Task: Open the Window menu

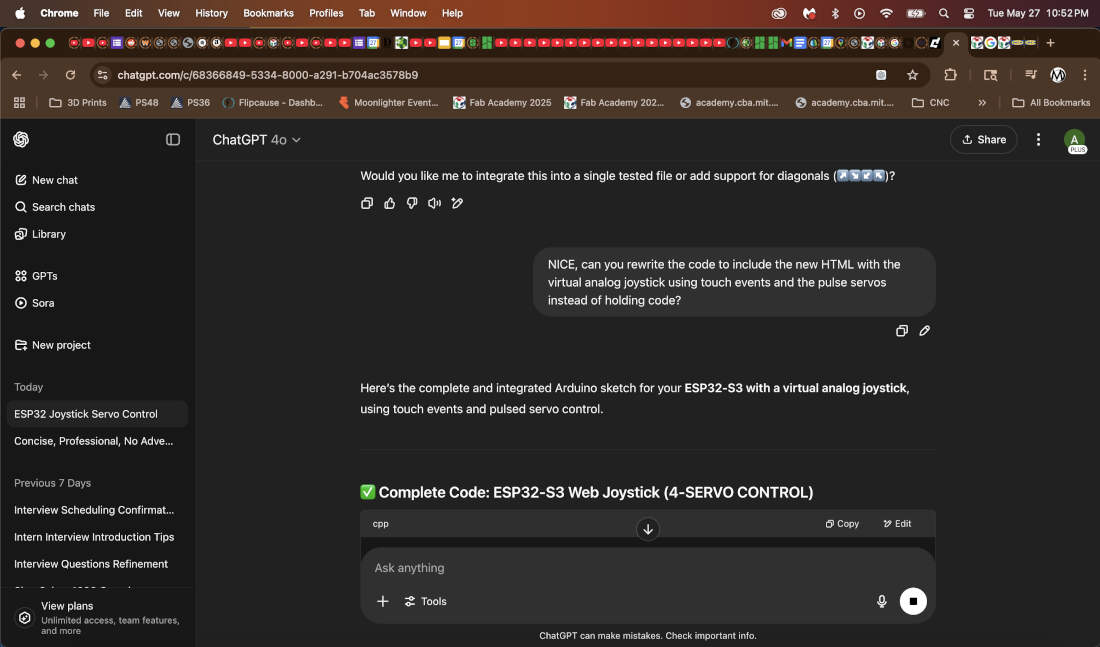Action: point(408,13)
